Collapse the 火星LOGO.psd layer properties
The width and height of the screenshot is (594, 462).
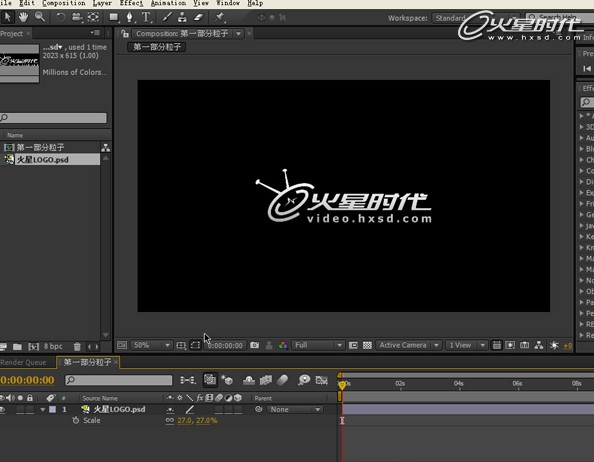click(42, 409)
